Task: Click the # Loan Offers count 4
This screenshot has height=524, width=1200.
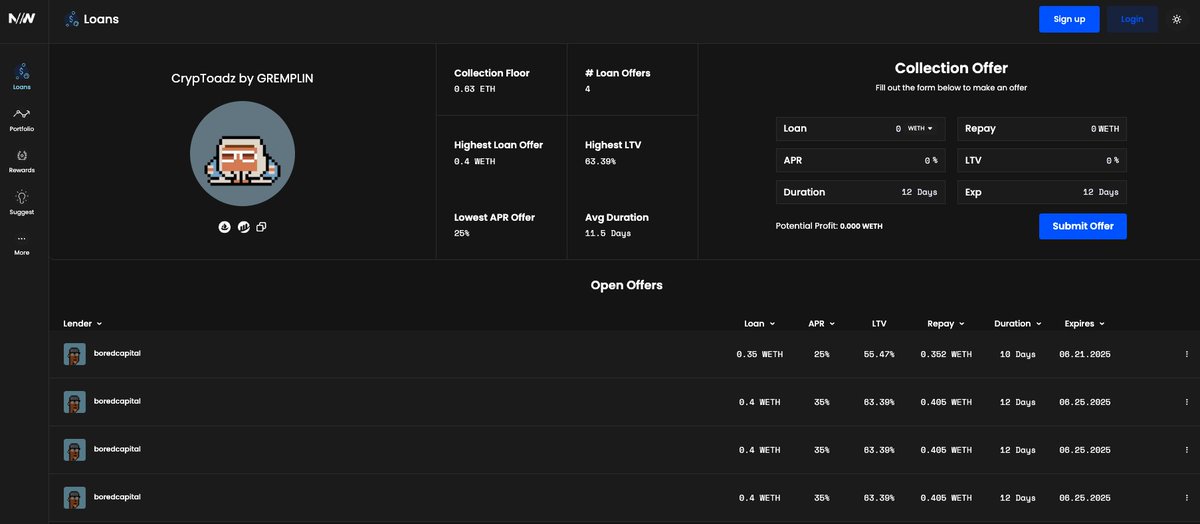Action: (x=587, y=89)
